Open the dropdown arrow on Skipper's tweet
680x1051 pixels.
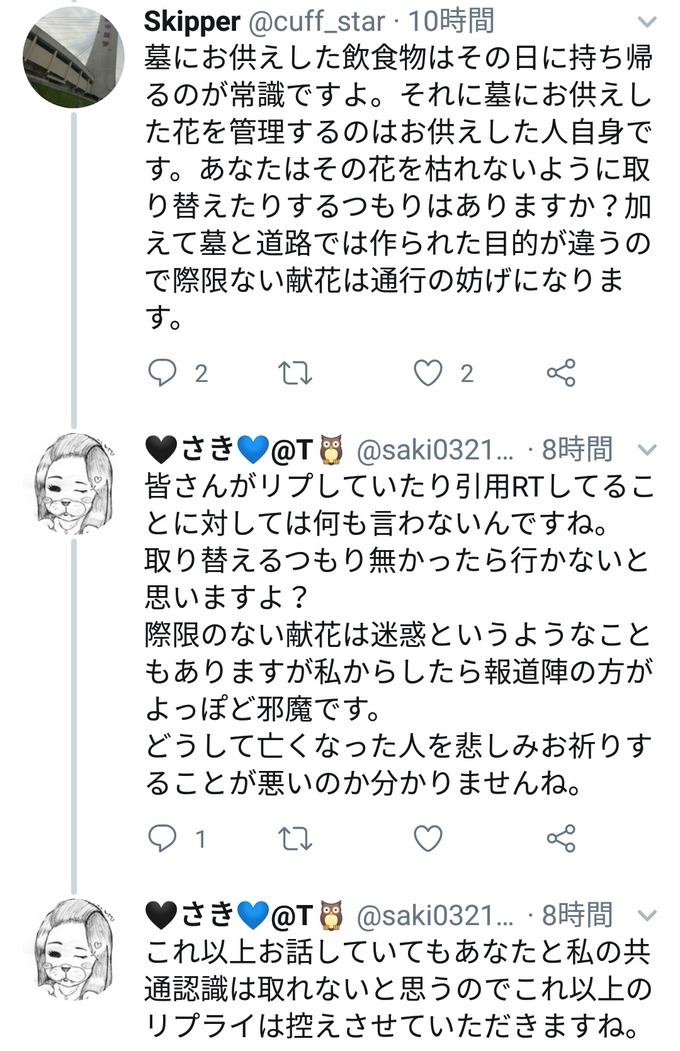coord(647,23)
